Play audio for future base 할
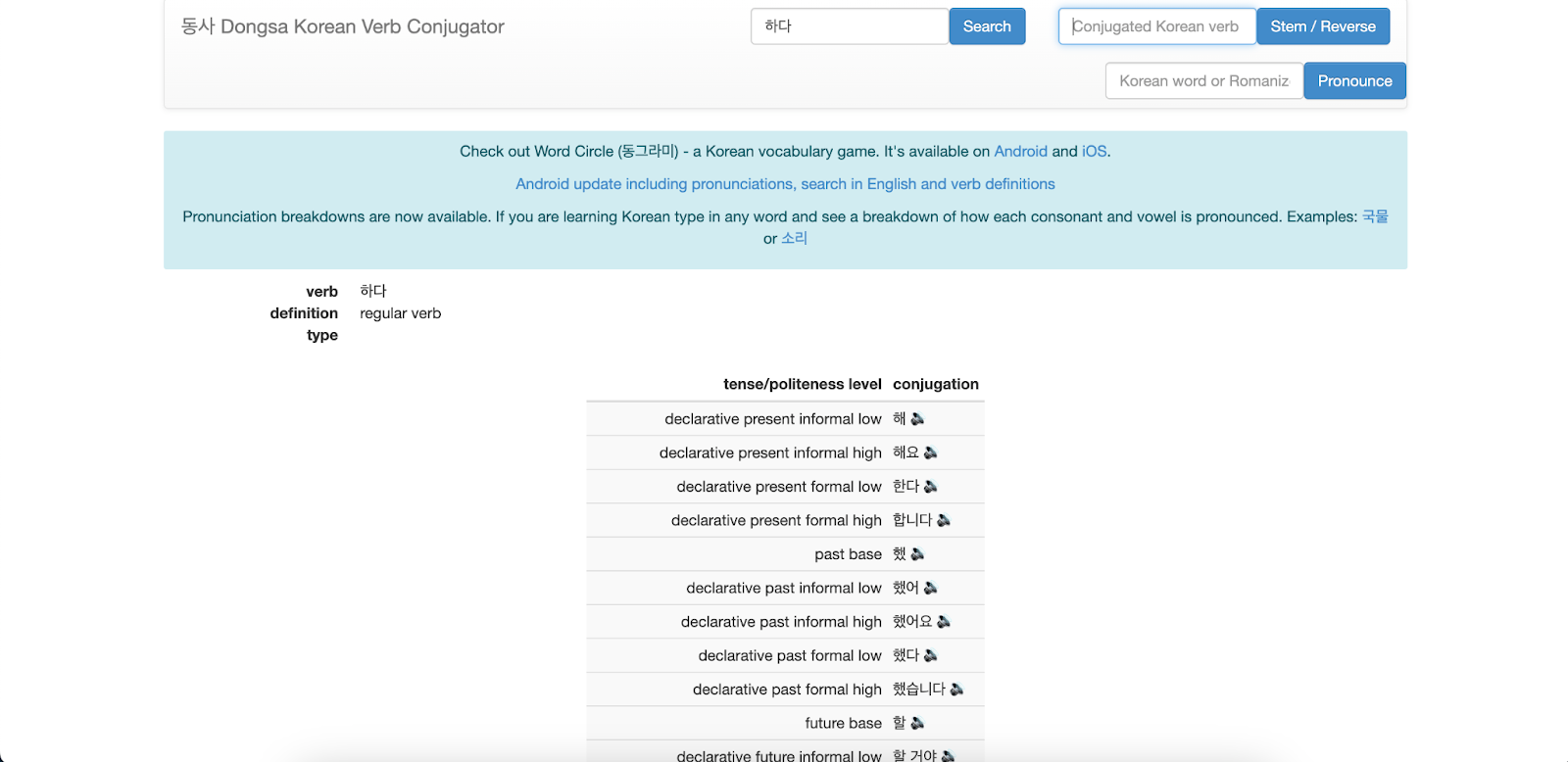The height and width of the screenshot is (762, 1568). tap(917, 723)
